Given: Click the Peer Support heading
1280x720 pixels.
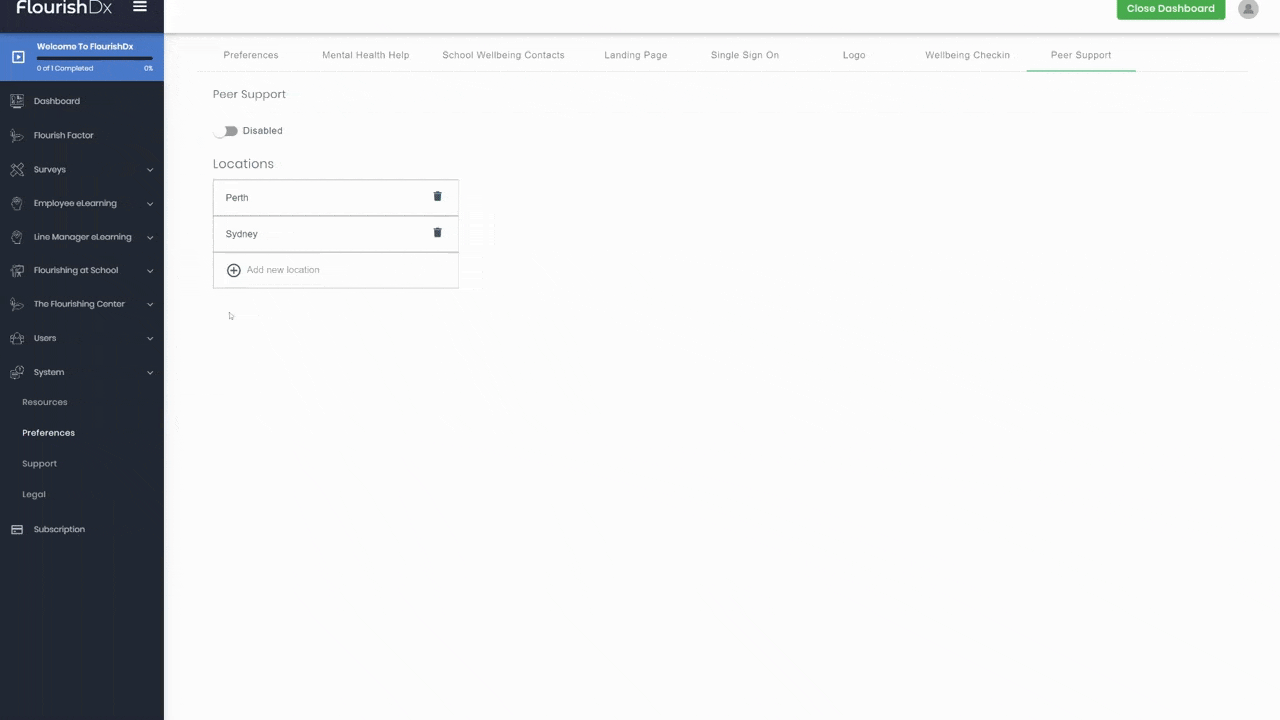Looking at the screenshot, I should [249, 94].
